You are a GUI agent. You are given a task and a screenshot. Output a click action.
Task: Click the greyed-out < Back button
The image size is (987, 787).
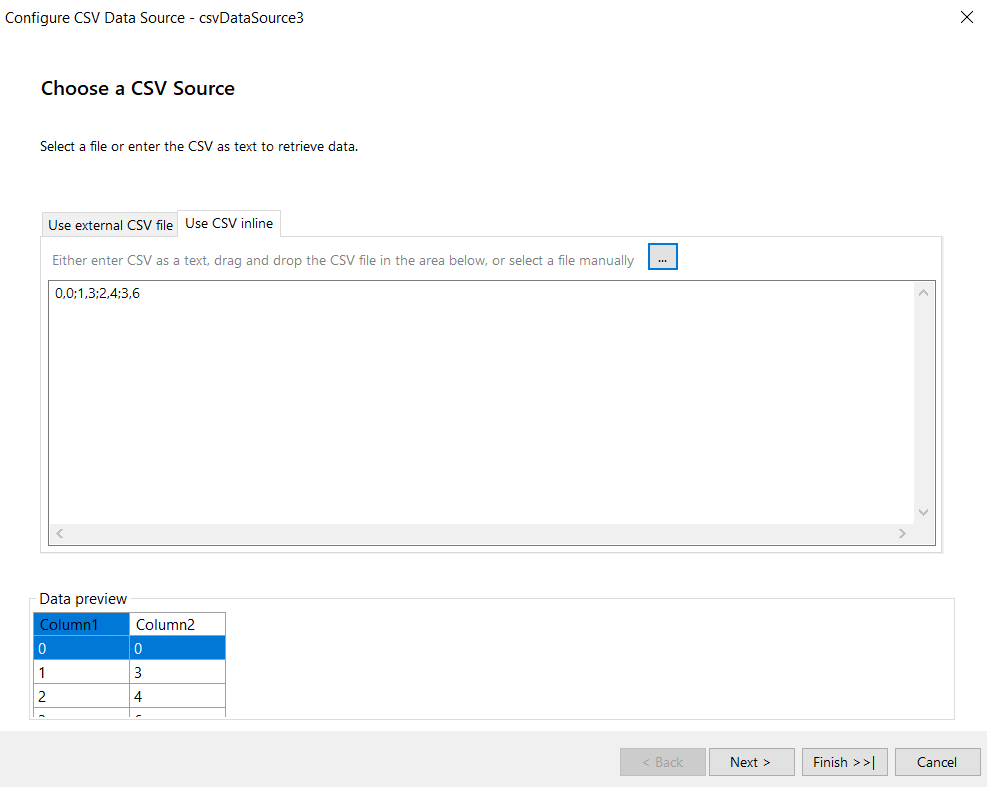point(662,762)
